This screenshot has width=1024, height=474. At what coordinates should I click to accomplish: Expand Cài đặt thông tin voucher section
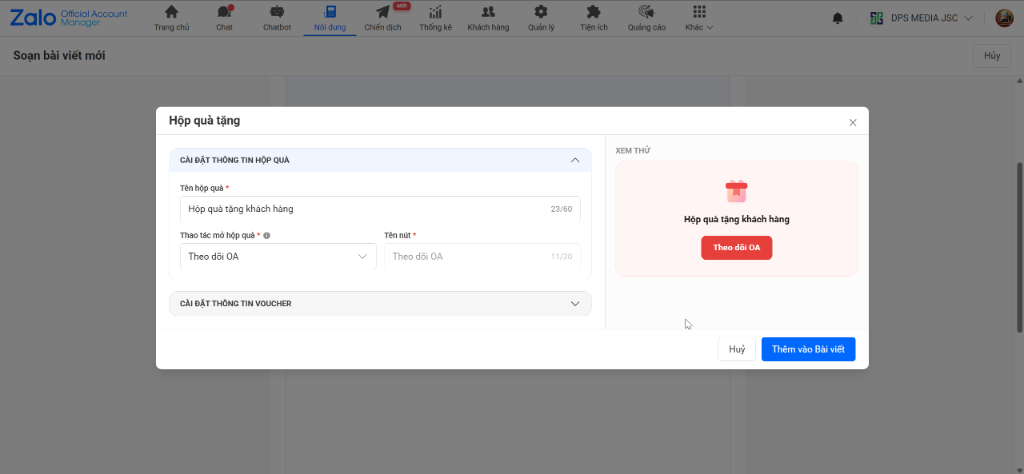[x=575, y=304]
